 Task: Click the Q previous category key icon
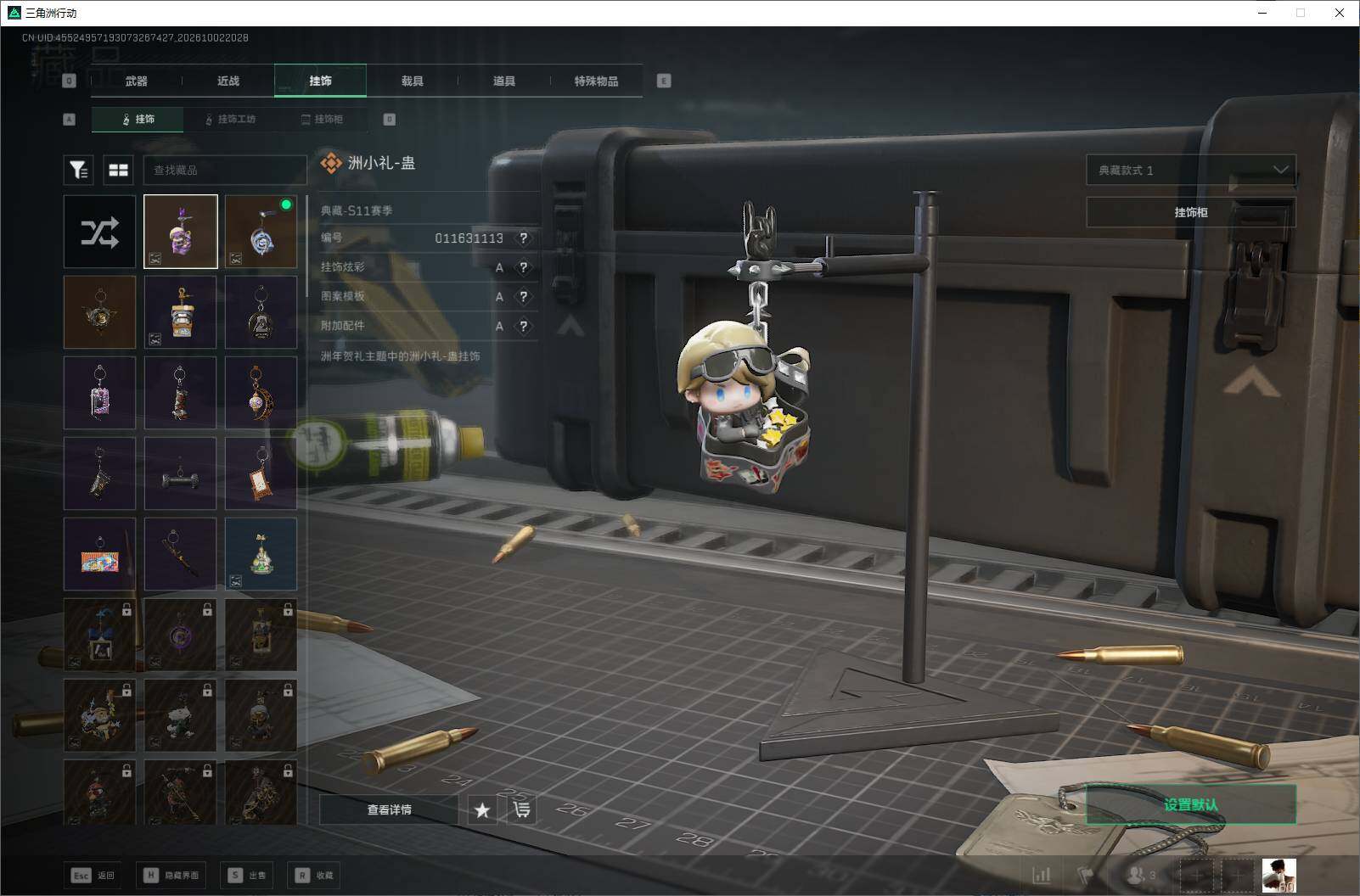click(x=70, y=81)
